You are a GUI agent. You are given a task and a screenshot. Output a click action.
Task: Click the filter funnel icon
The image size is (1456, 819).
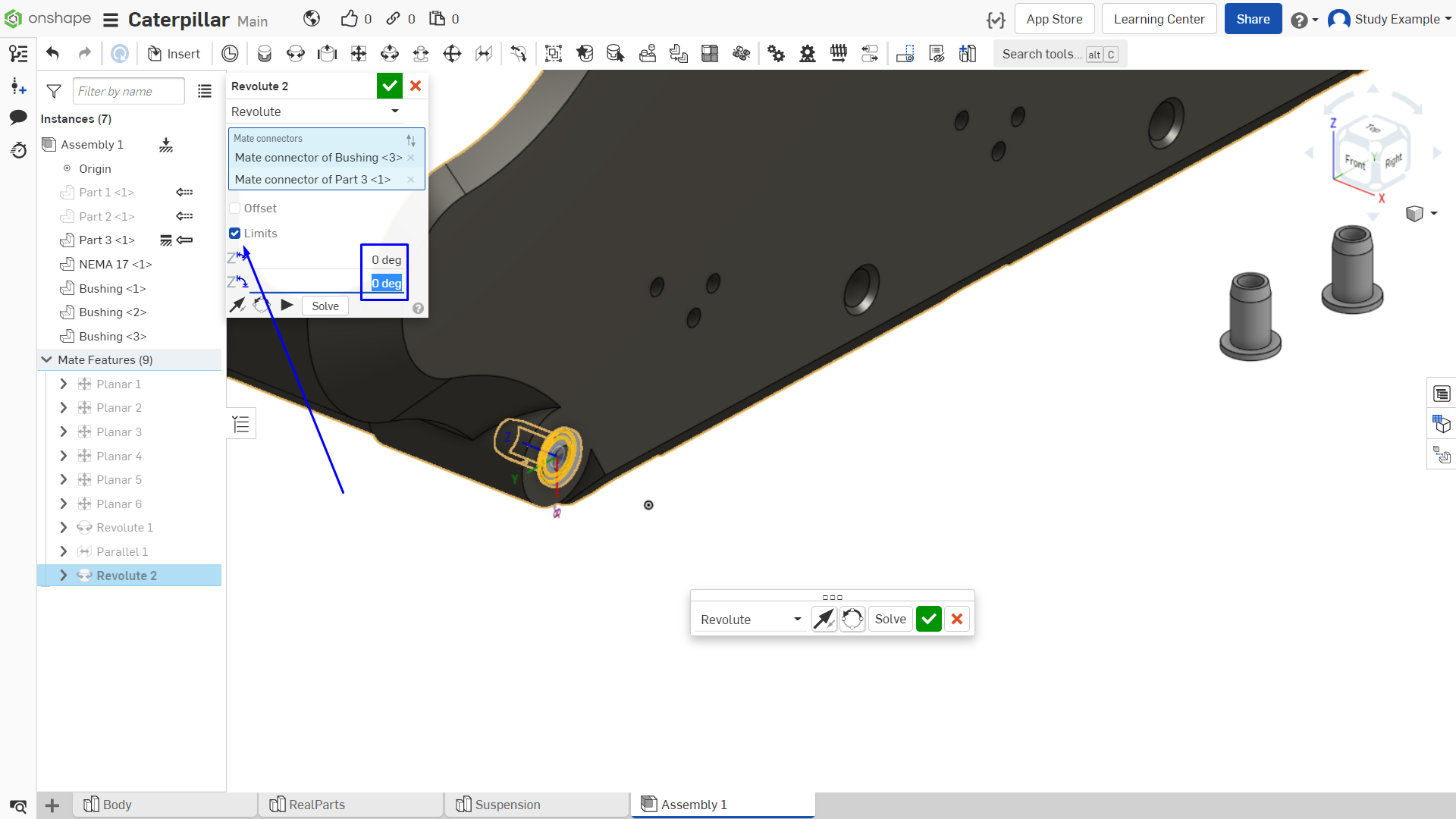[54, 91]
